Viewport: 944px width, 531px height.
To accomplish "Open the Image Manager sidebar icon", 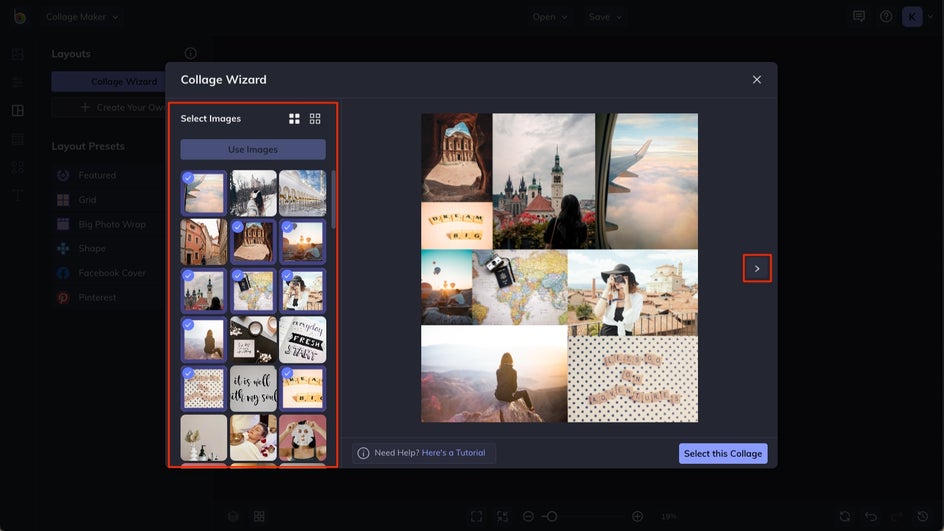I will 17,54.
